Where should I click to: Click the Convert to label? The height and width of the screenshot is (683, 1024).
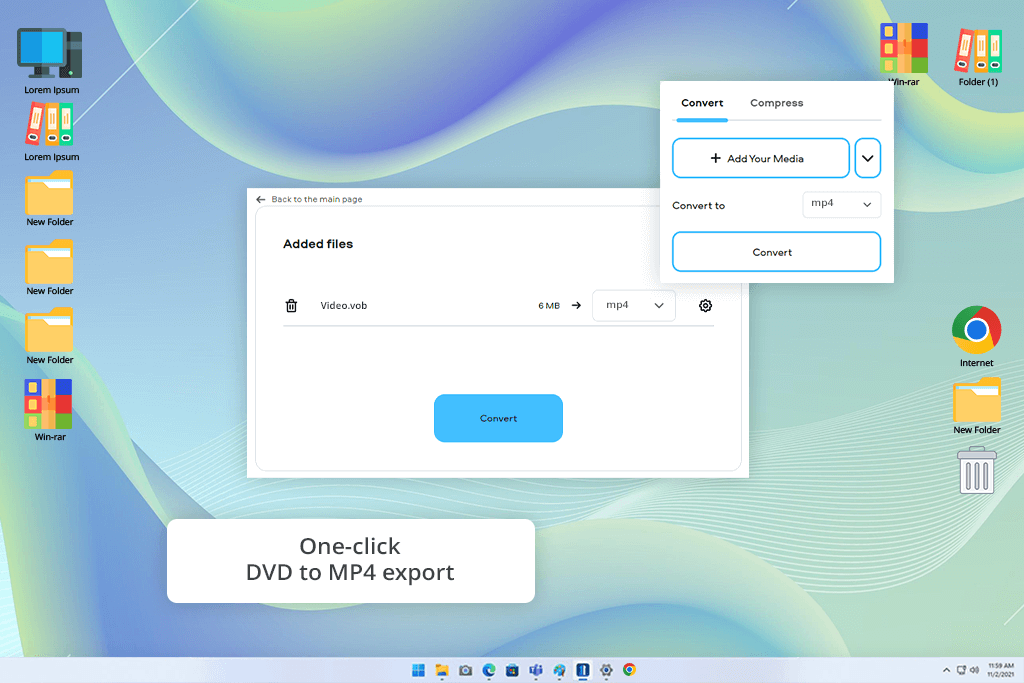click(698, 206)
